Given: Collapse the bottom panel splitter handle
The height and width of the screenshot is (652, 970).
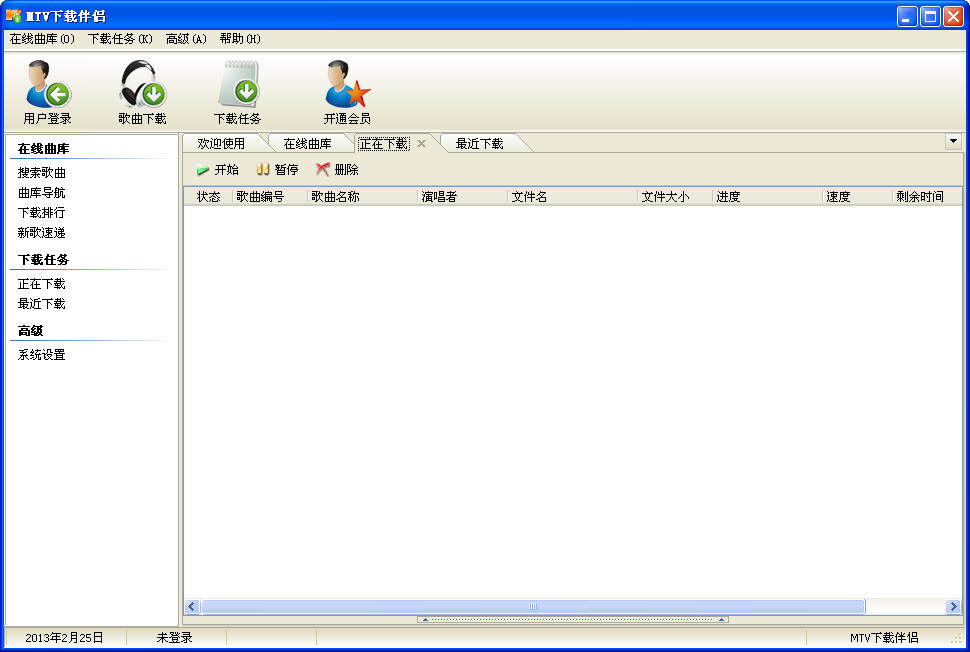Looking at the screenshot, I should coord(572,620).
